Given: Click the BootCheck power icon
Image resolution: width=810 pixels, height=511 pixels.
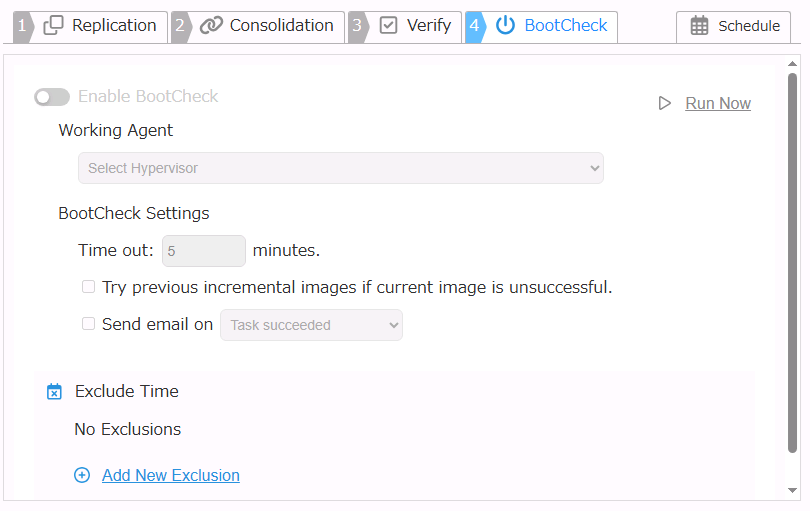Looking at the screenshot, I should pyautogui.click(x=506, y=26).
